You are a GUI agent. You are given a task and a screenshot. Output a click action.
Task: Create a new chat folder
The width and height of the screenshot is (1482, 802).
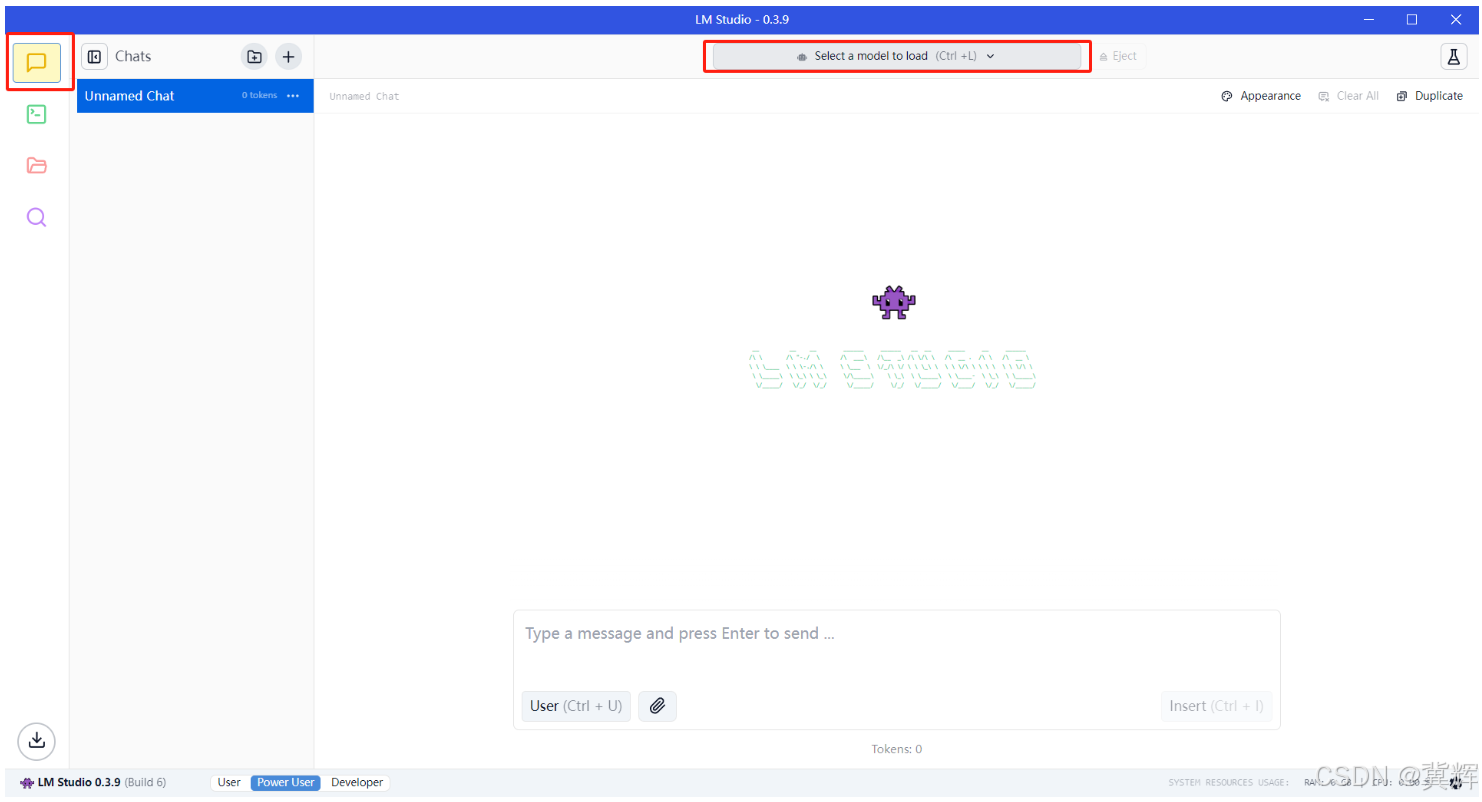[255, 57]
